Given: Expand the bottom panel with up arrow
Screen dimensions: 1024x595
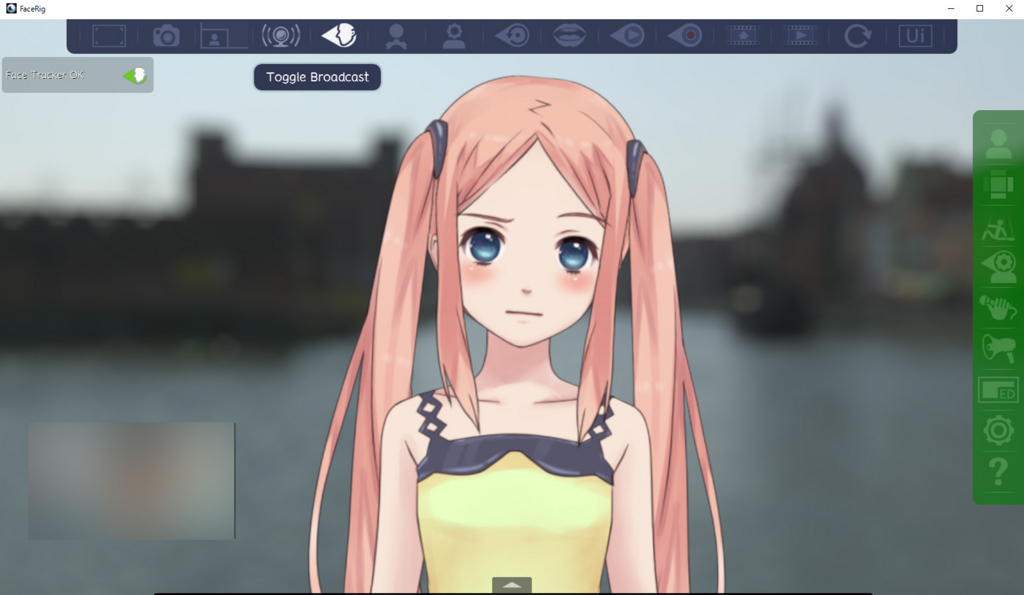Looking at the screenshot, I should (x=511, y=585).
